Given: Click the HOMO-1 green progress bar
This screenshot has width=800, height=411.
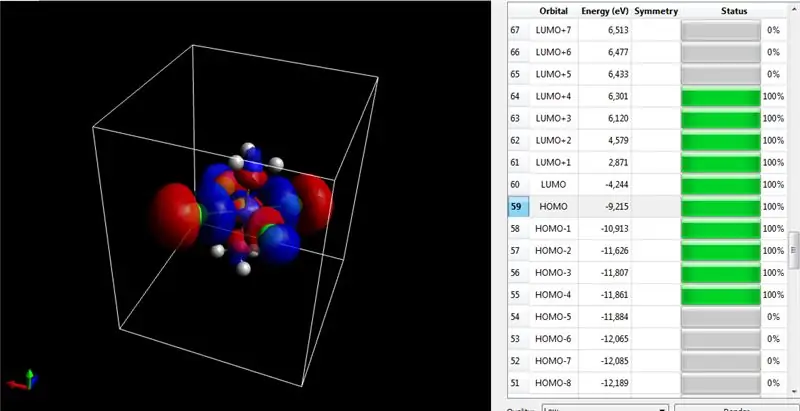Looking at the screenshot, I should (720, 229).
